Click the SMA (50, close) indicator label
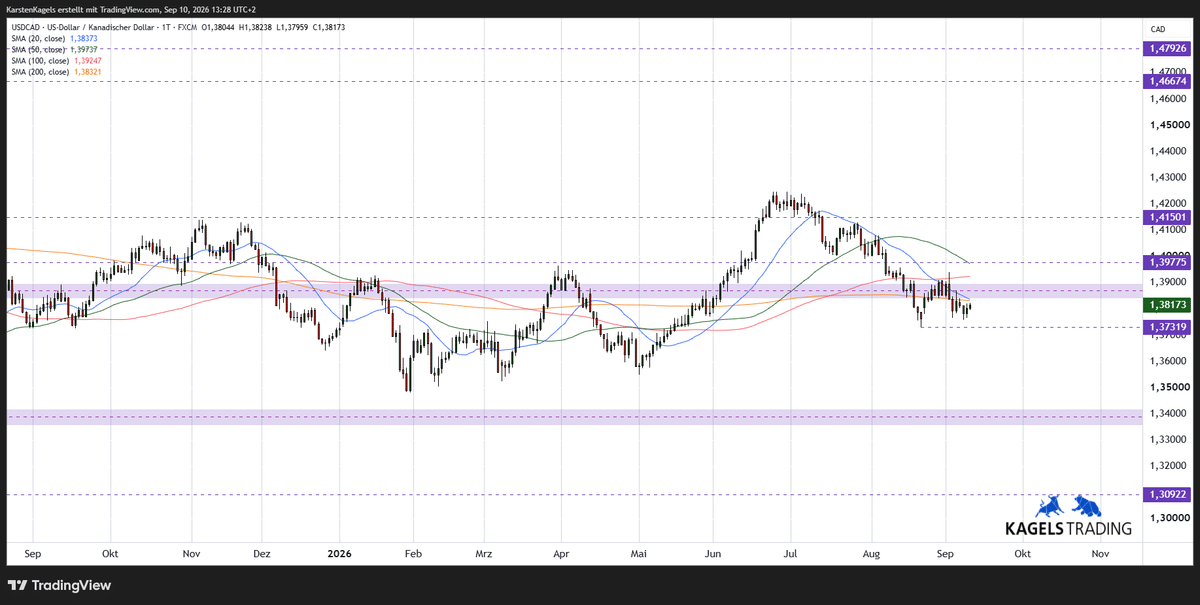The width and height of the screenshot is (1200, 605). tap(40, 49)
